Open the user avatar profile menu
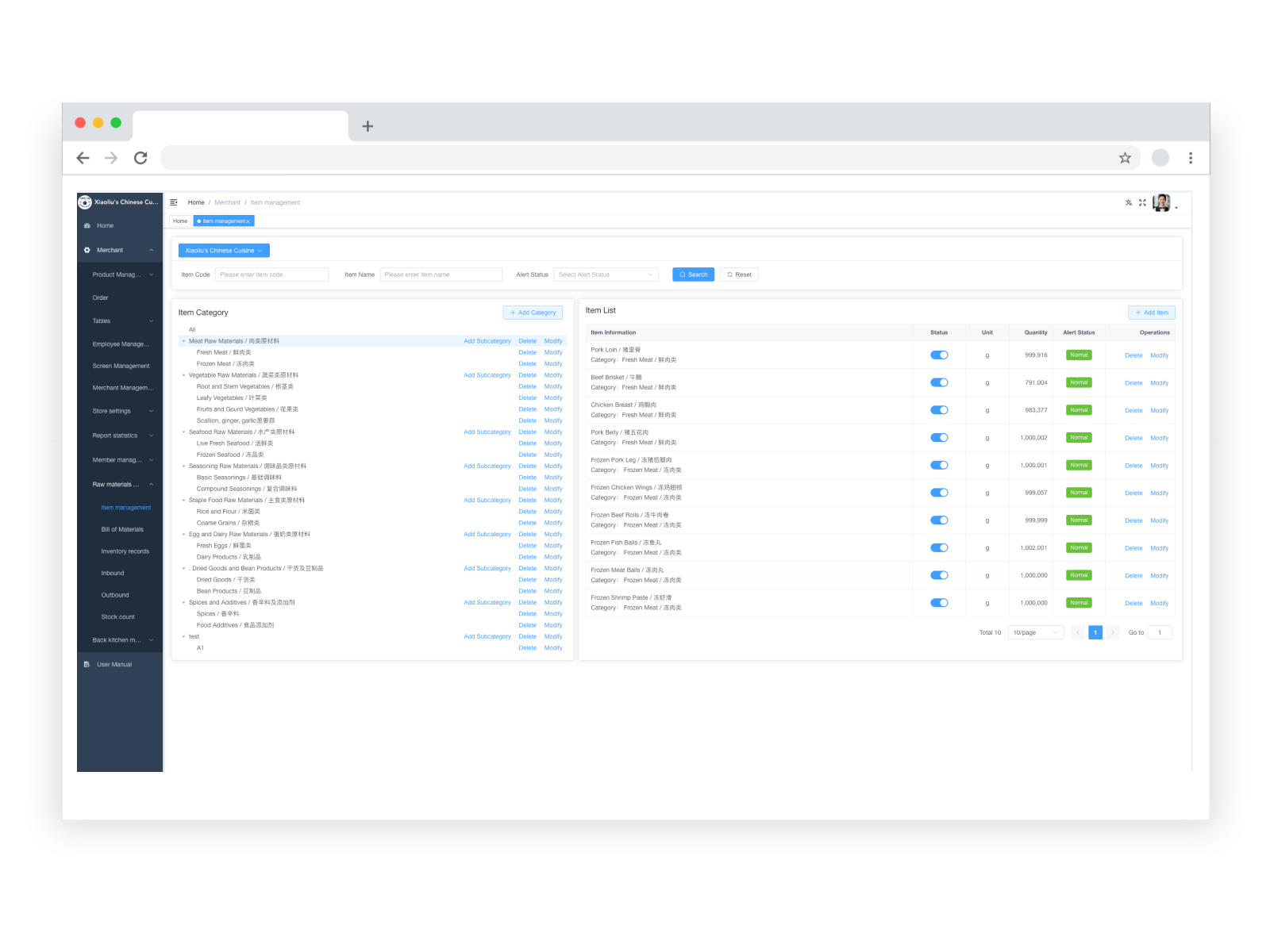The width and height of the screenshot is (1270, 952). point(1161,203)
